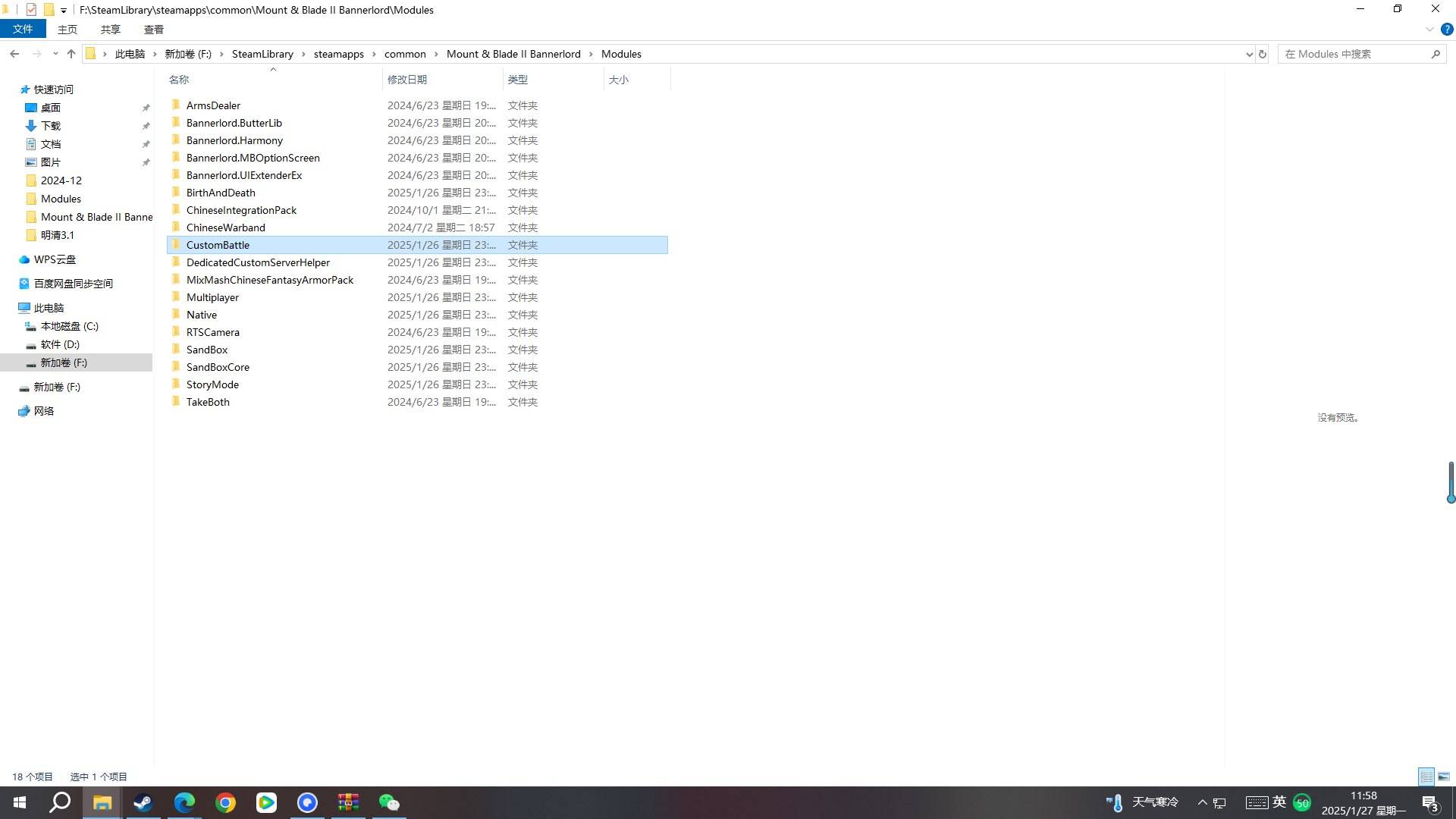Expand the address bar history dropdown

[1249, 54]
